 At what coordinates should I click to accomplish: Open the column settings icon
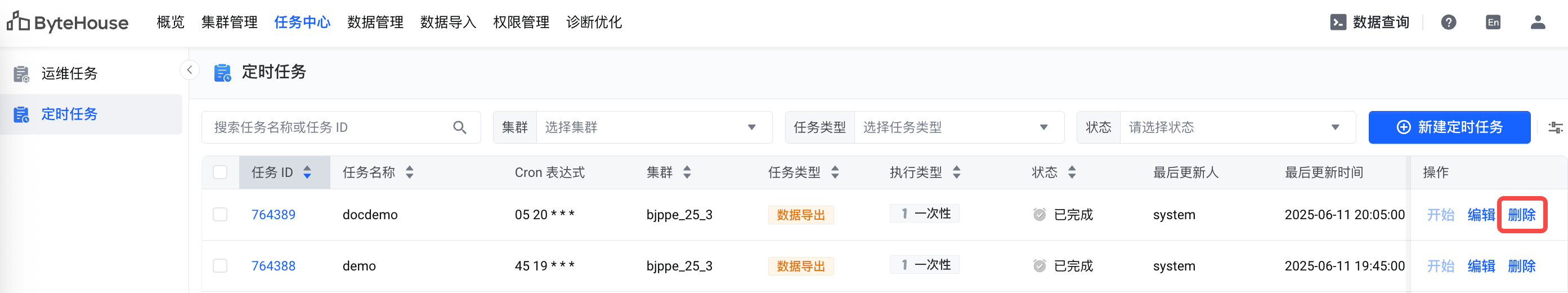tap(1555, 127)
